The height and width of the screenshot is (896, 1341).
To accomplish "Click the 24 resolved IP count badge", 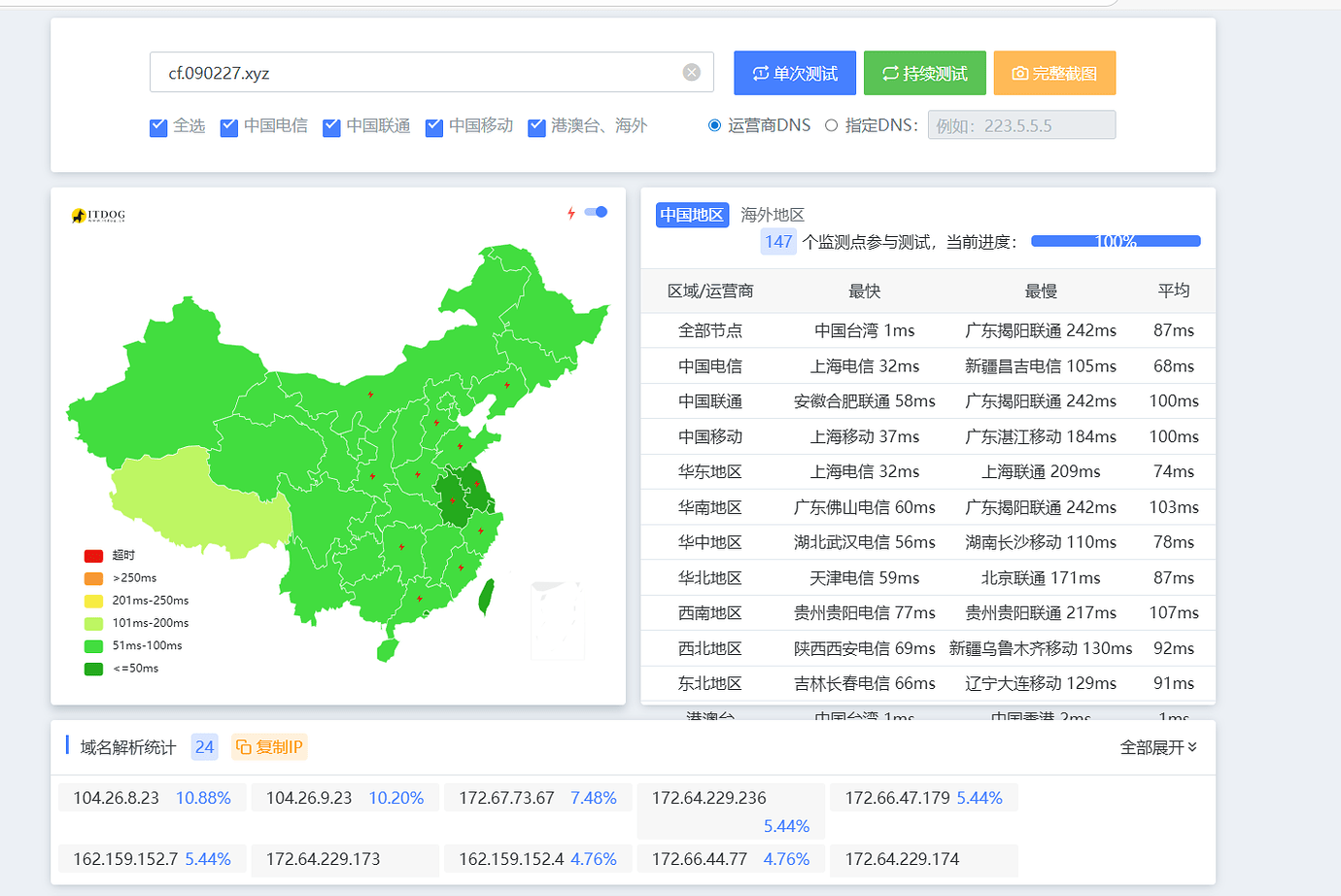I will click(x=204, y=747).
